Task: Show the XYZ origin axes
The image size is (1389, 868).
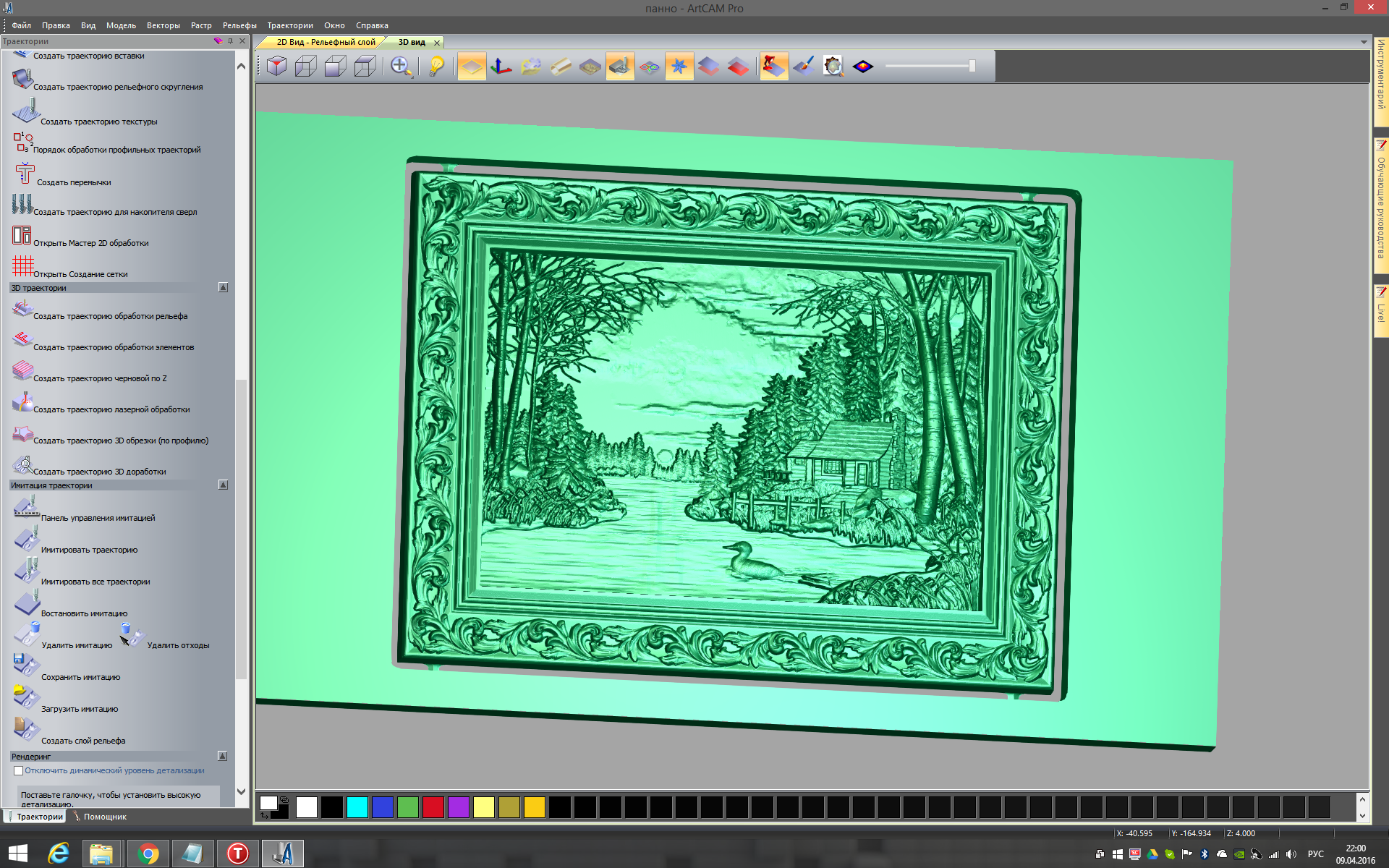Action: pyautogui.click(x=501, y=67)
